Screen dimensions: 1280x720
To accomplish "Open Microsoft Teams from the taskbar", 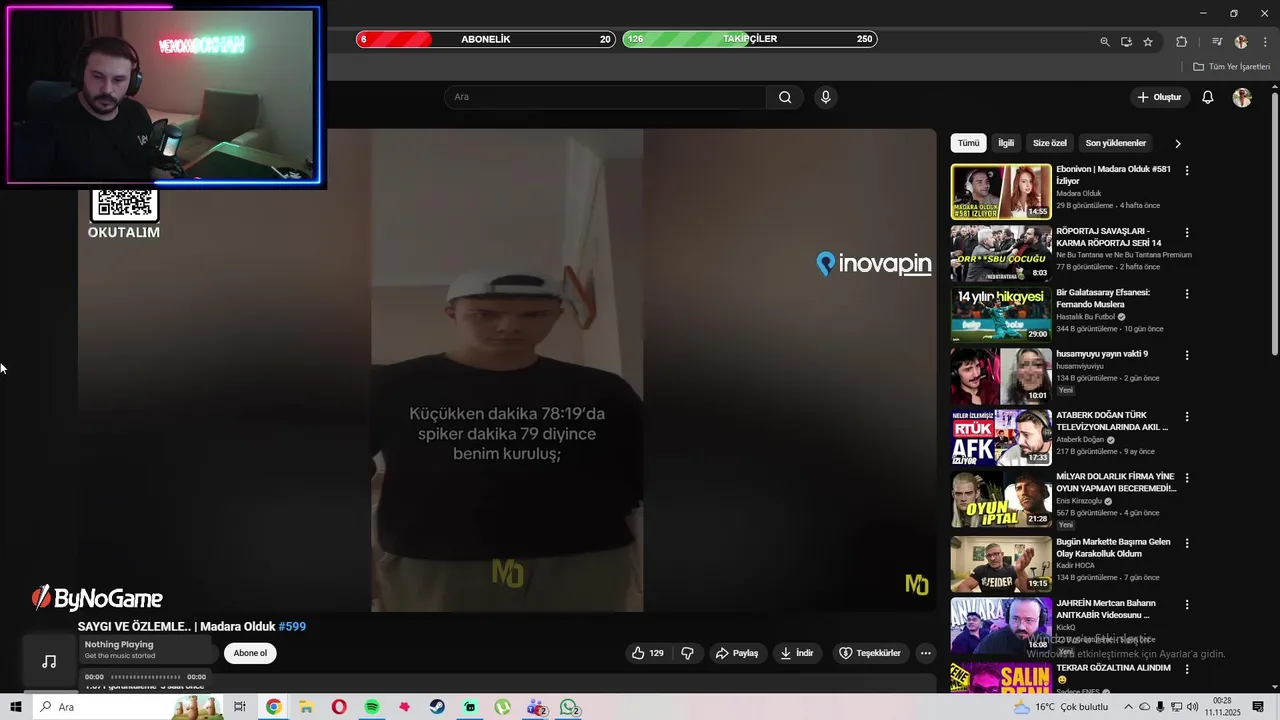I will [x=536, y=707].
